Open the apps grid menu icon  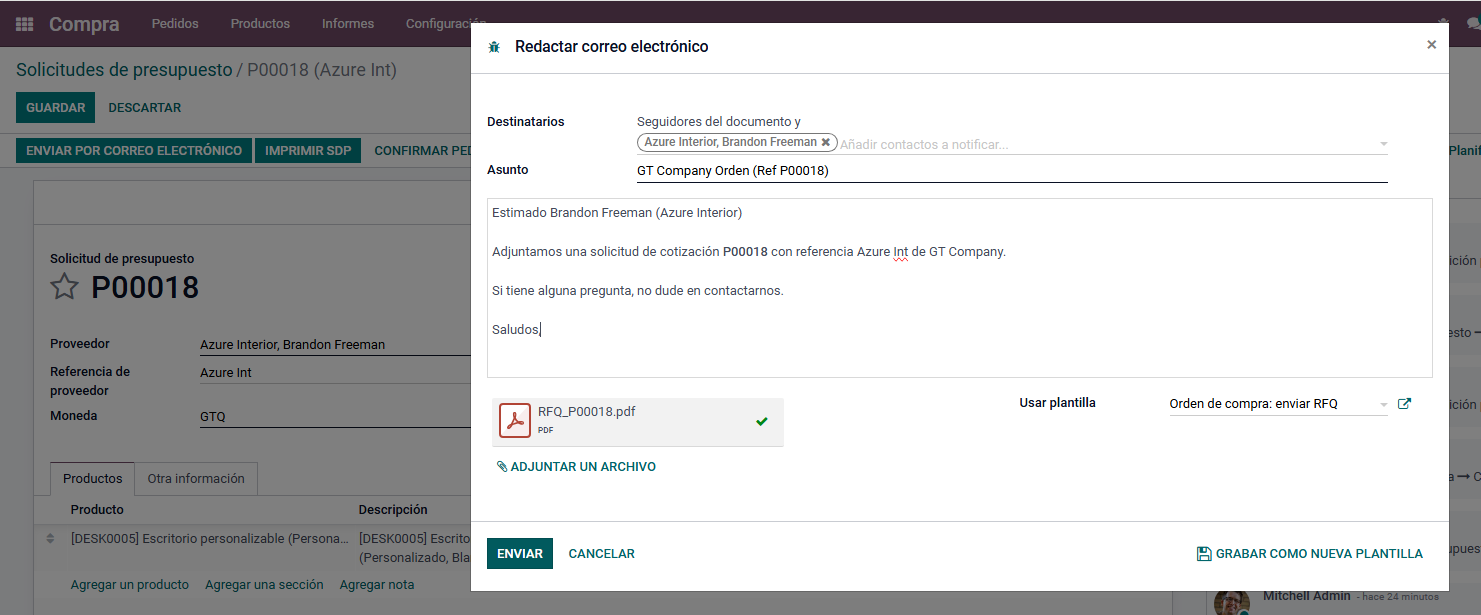[24, 24]
